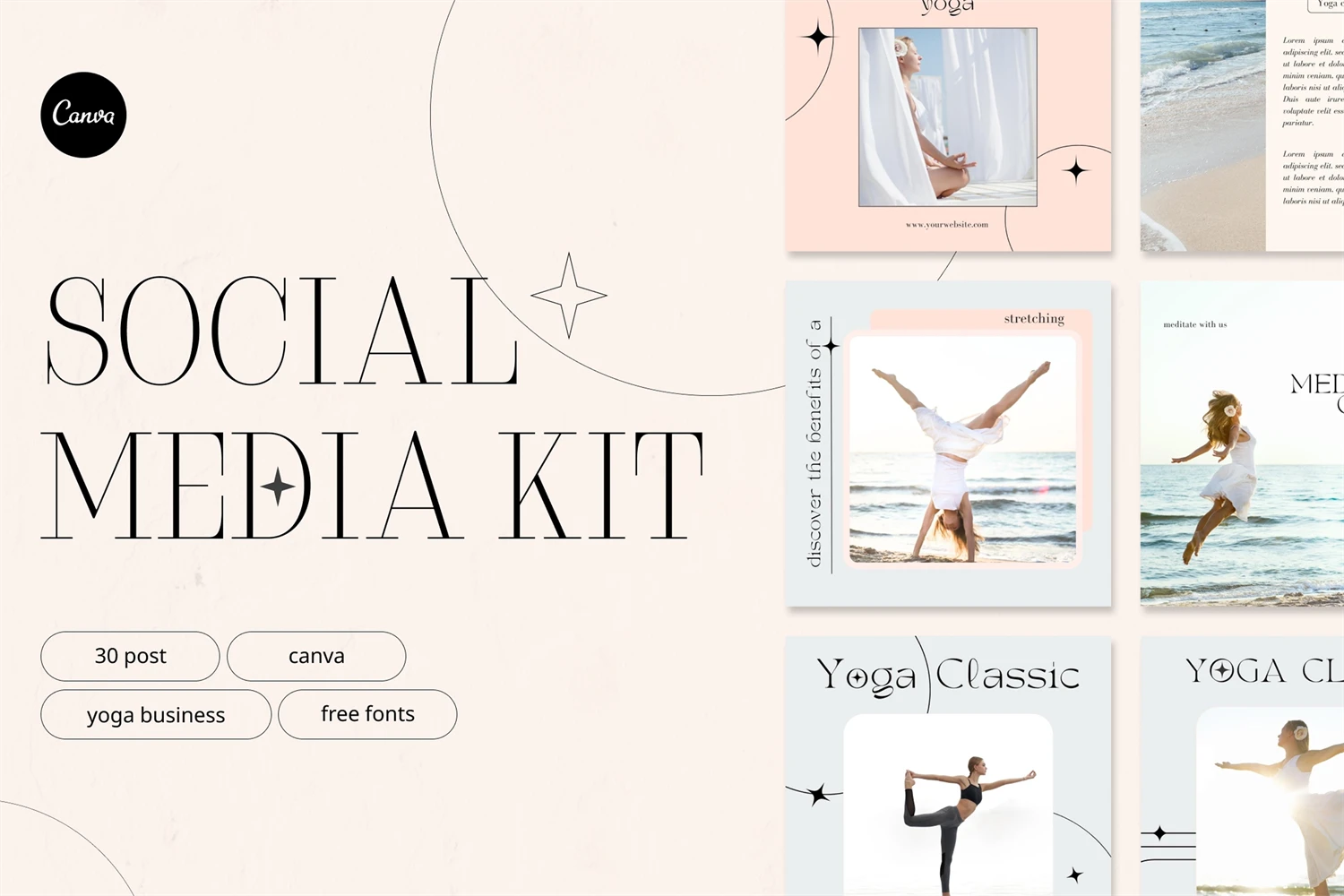The width and height of the screenshot is (1344, 896).
Task: Open the handstand stretching post thumbnail
Action: point(948,444)
